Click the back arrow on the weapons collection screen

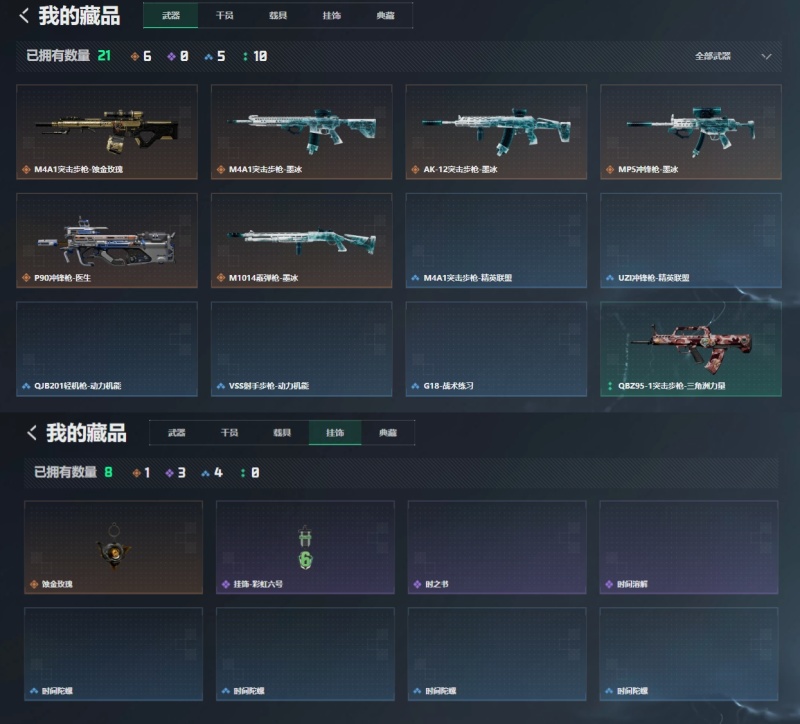(23, 15)
